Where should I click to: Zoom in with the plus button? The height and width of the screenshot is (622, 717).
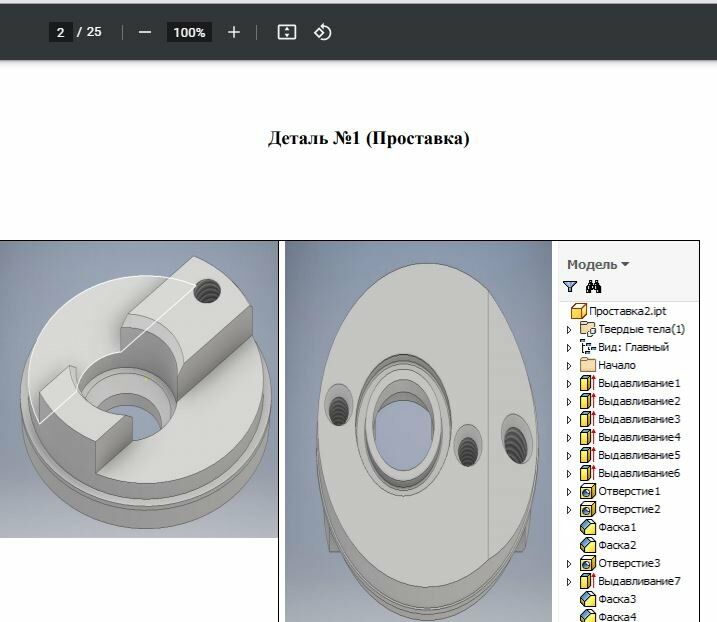pos(234,32)
